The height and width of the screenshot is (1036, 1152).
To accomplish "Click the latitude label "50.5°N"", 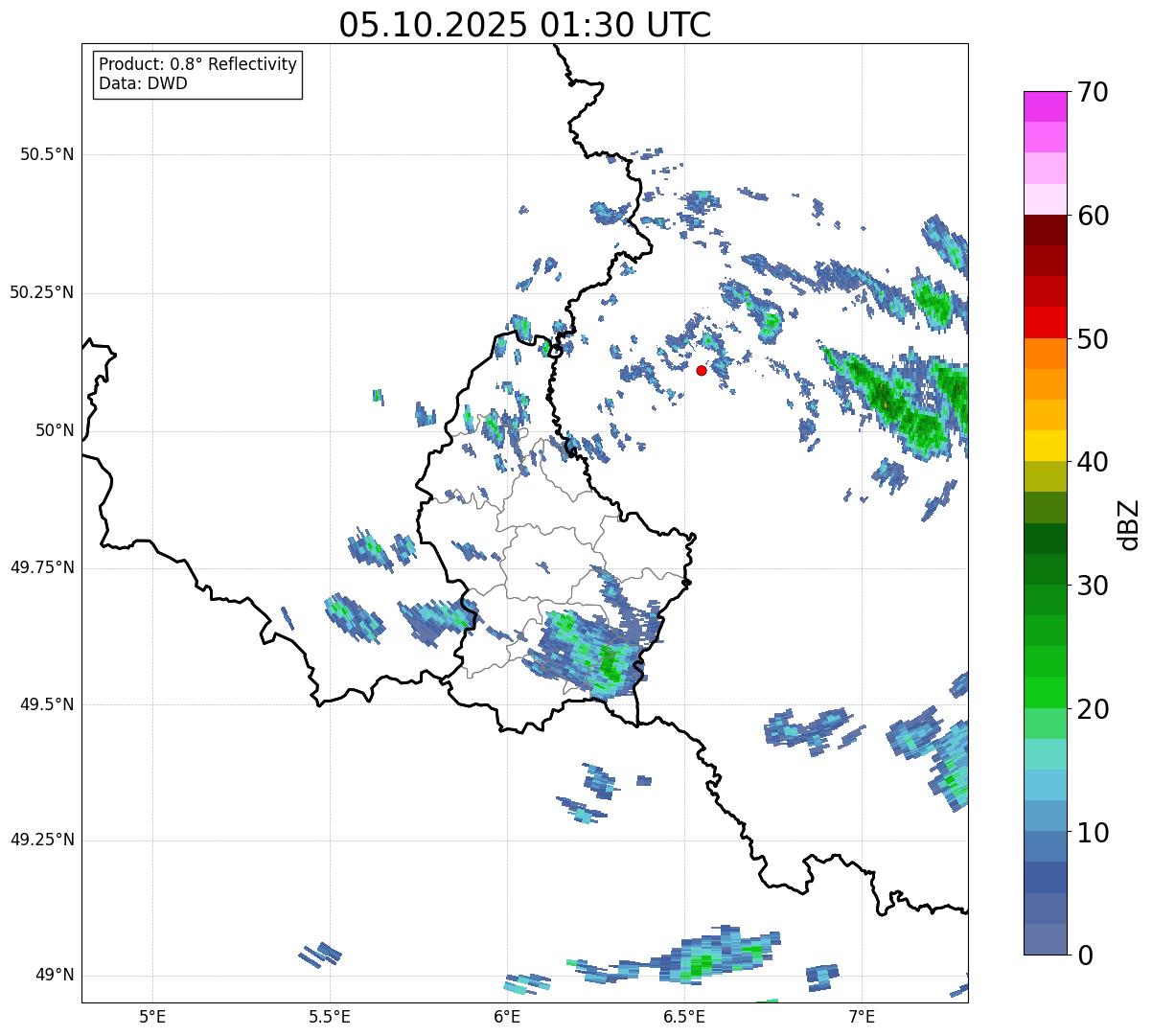I will pyautogui.click(x=47, y=154).
